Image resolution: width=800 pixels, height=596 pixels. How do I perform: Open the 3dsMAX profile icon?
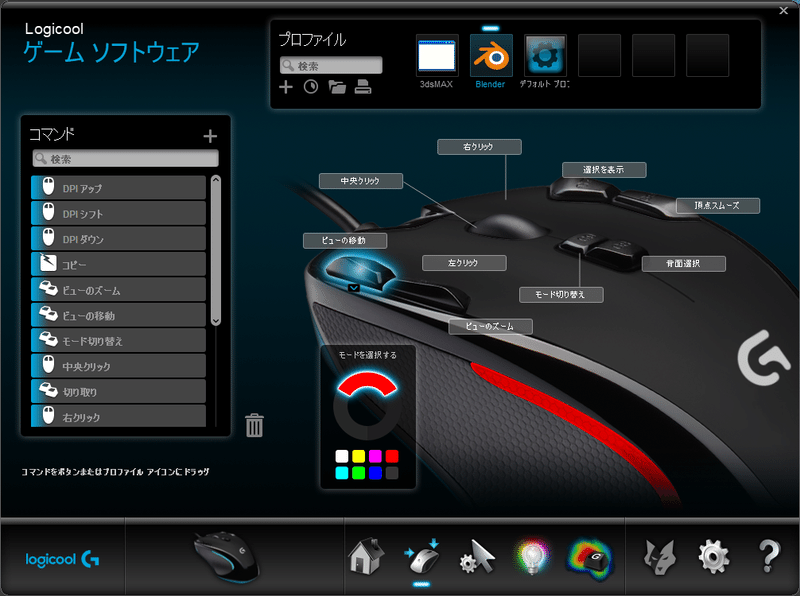click(x=437, y=56)
